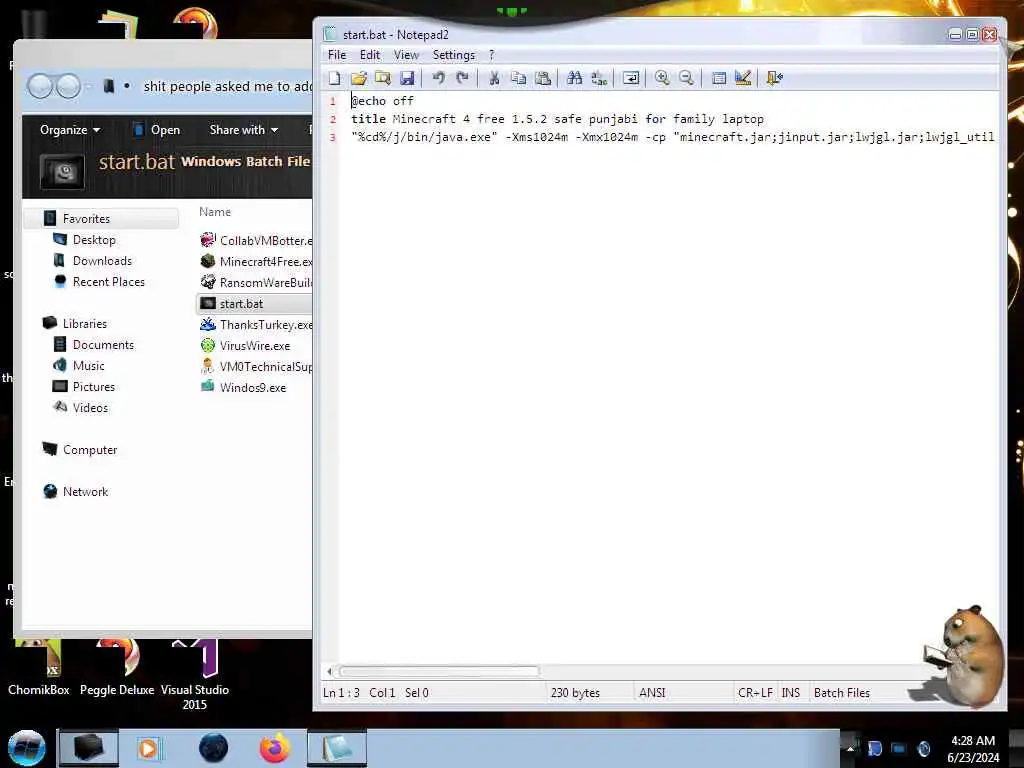Expand the Share with dropdown in Explorer
The image size is (1024, 768).
244,130
